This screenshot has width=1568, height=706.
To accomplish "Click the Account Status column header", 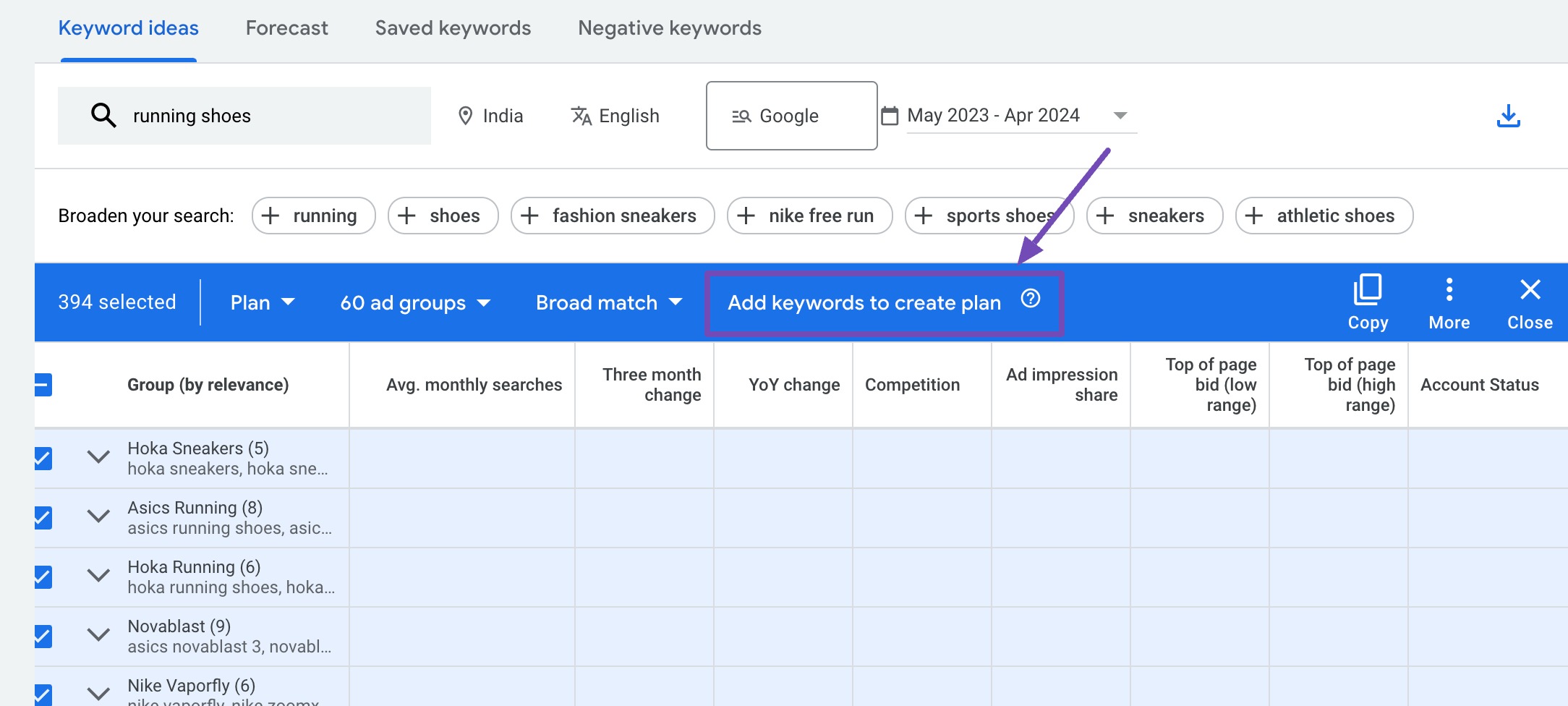I will 1480,385.
